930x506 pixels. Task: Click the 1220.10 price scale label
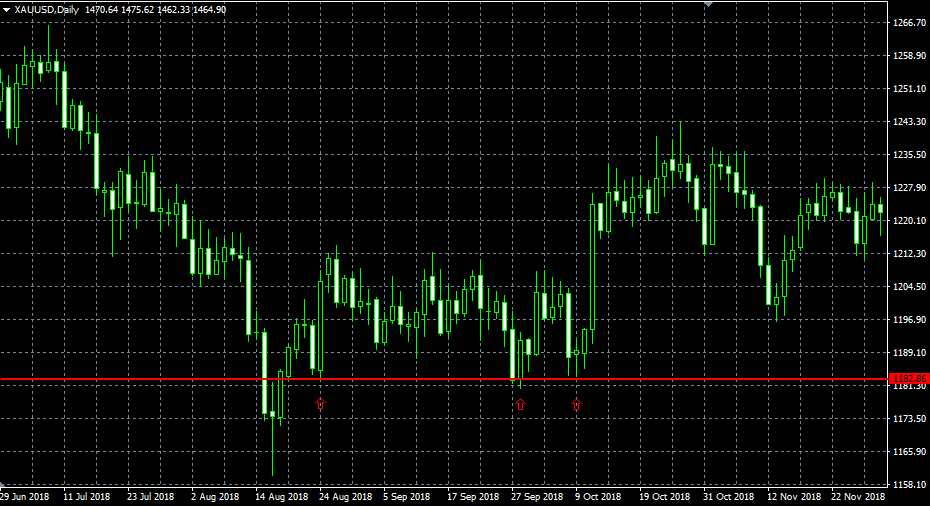pyautogui.click(x=909, y=221)
